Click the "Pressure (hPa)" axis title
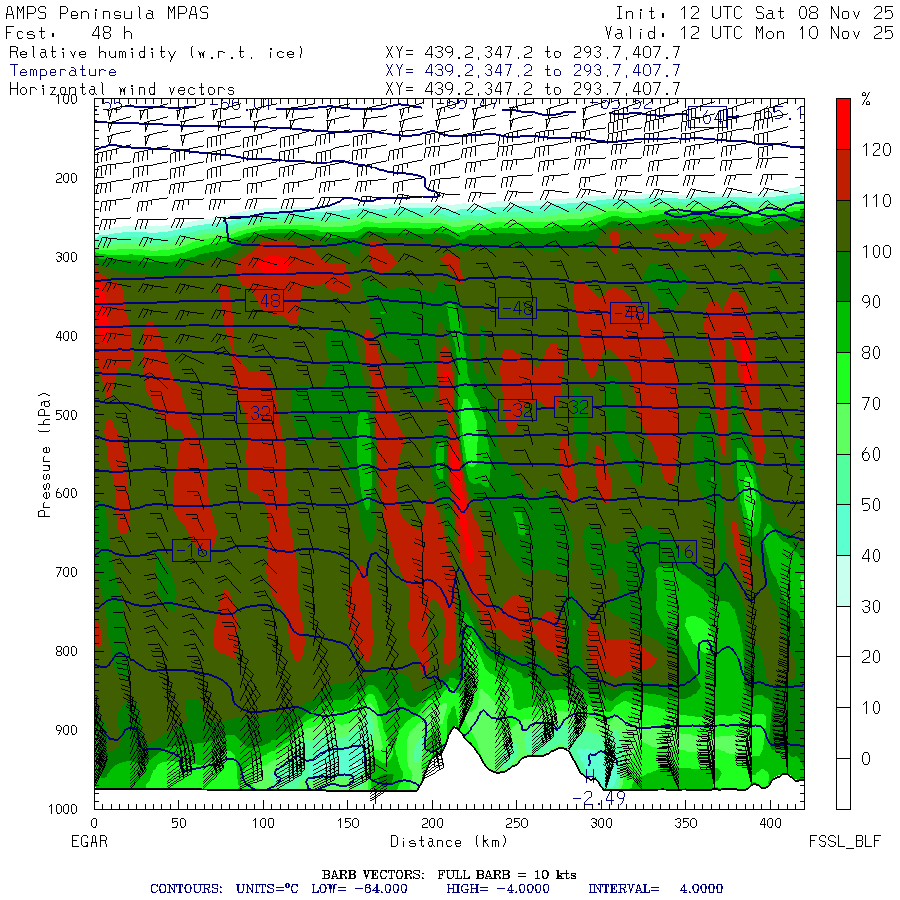 coord(44,455)
